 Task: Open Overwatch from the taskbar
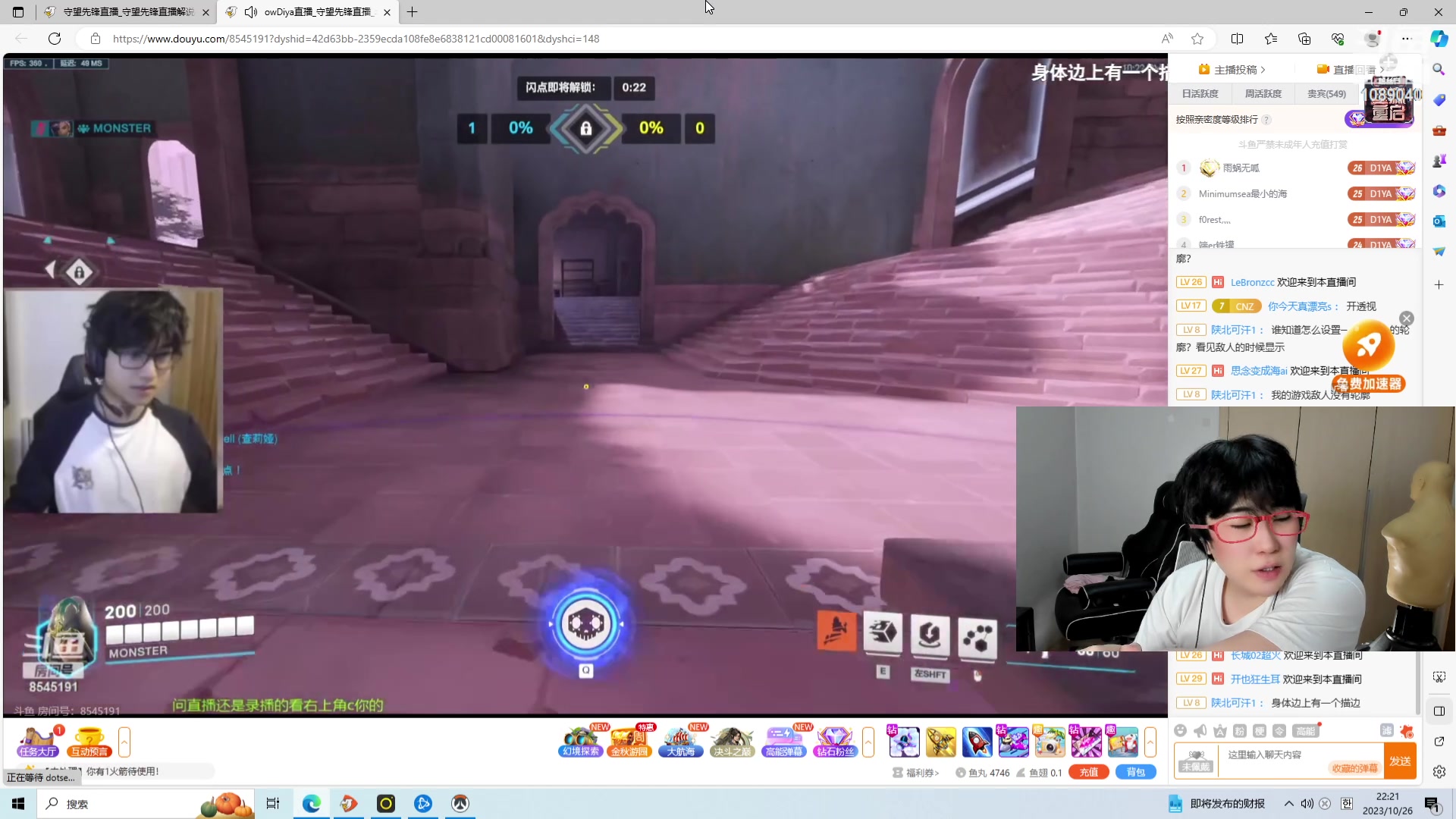(460, 804)
